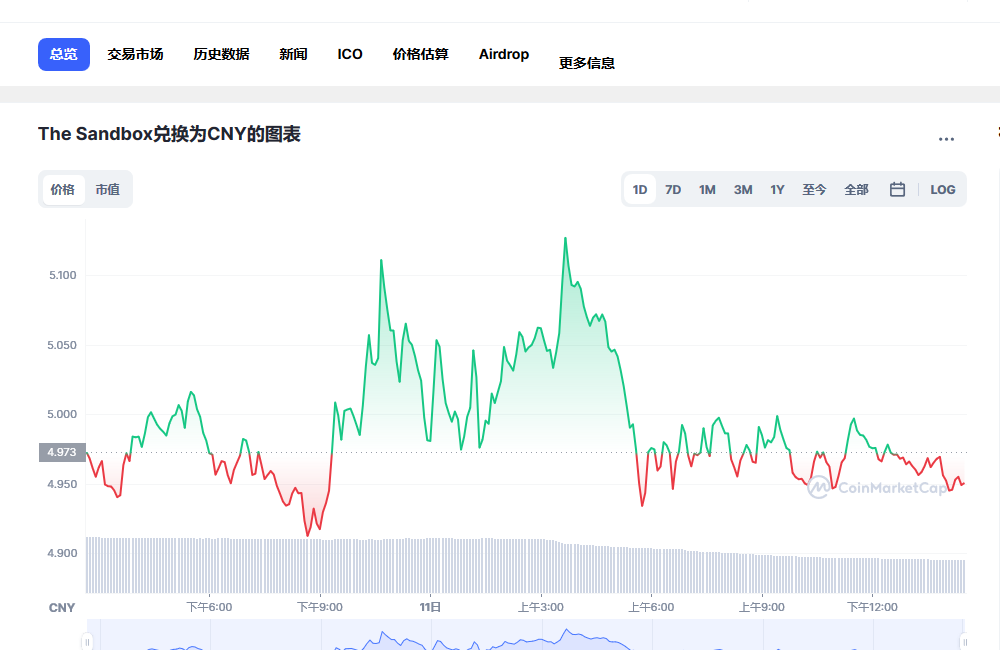This screenshot has height=650, width=1000.
Task: Select the 全部 (All) time range
Action: 857,189
